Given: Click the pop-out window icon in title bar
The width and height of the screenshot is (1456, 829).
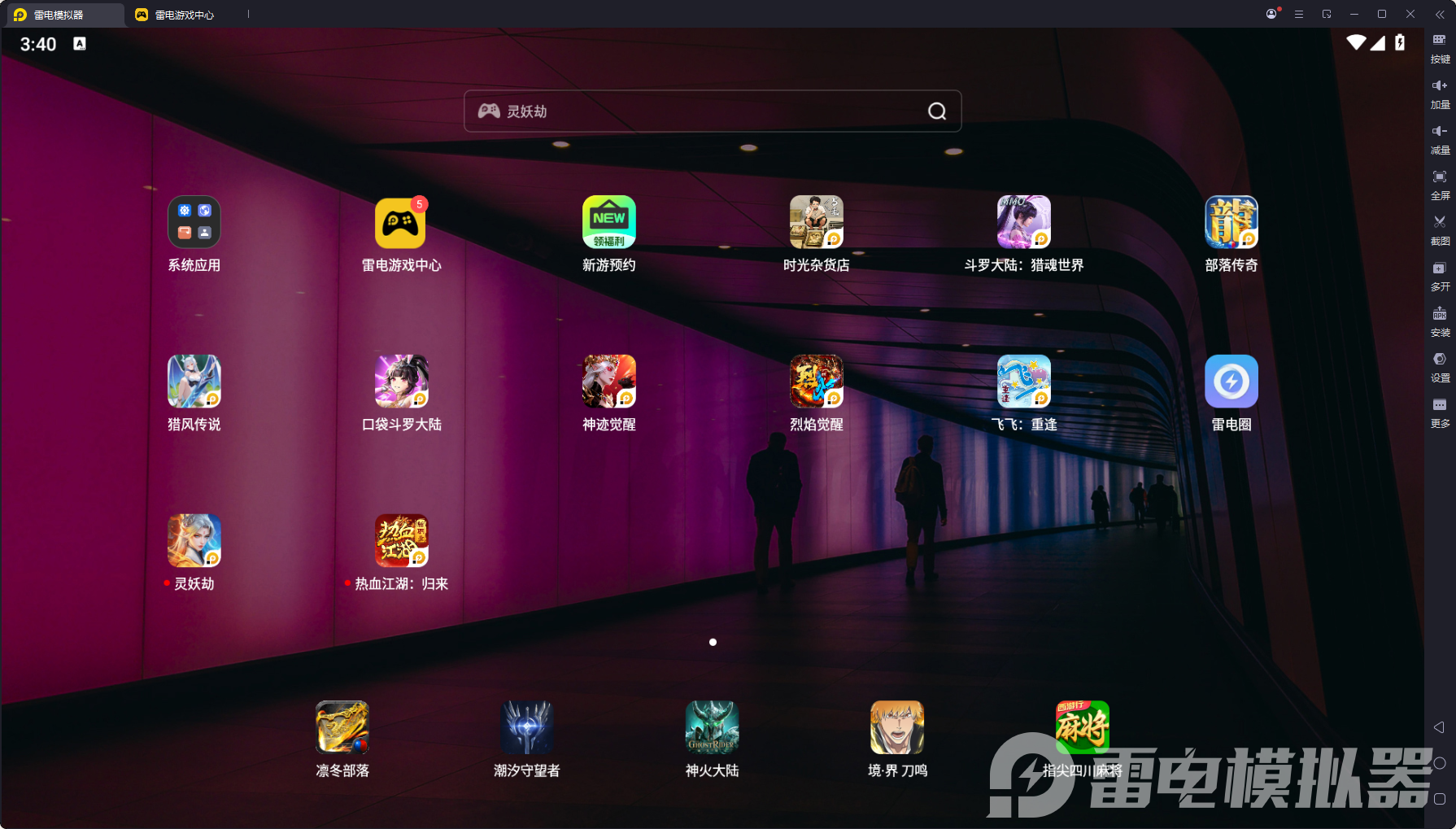Looking at the screenshot, I should [x=1327, y=14].
